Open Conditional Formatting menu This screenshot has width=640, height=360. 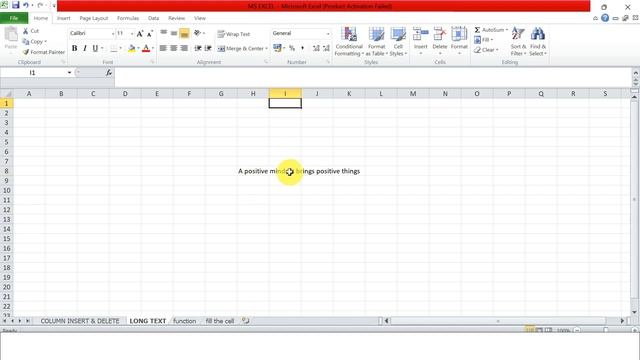[x=349, y=41]
